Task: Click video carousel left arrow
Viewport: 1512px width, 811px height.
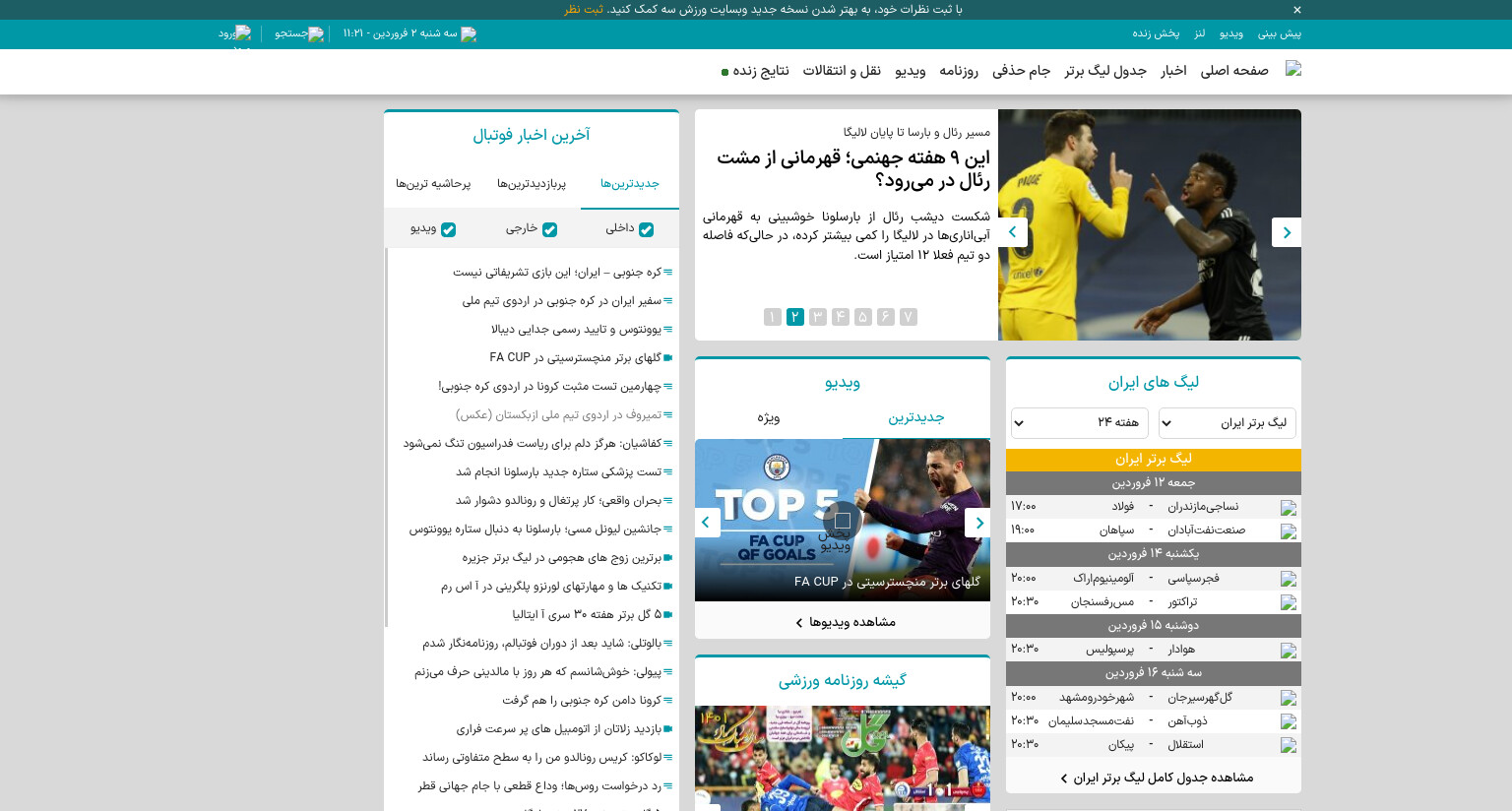Action: pos(707,523)
